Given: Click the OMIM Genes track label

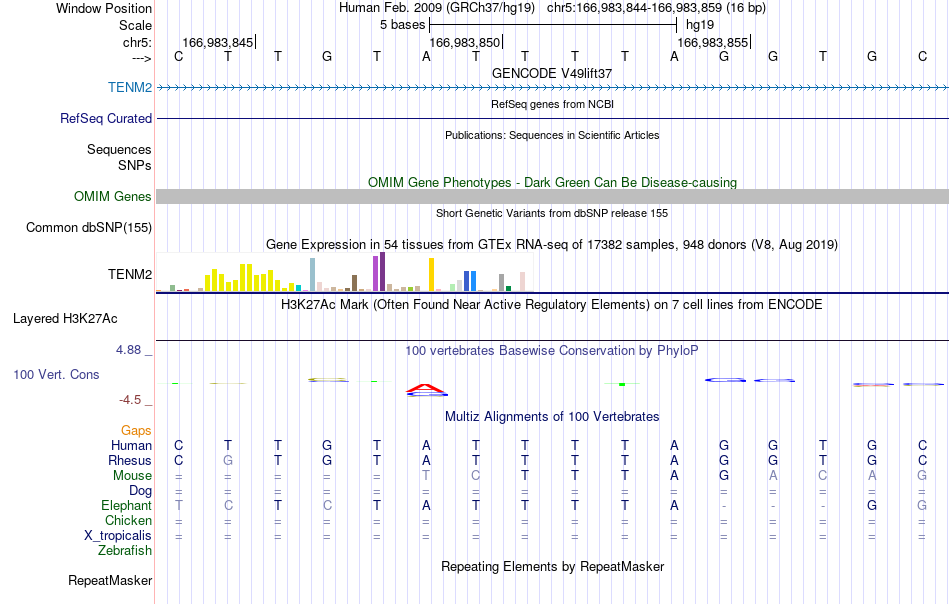Looking at the screenshot, I should click(x=112, y=196).
